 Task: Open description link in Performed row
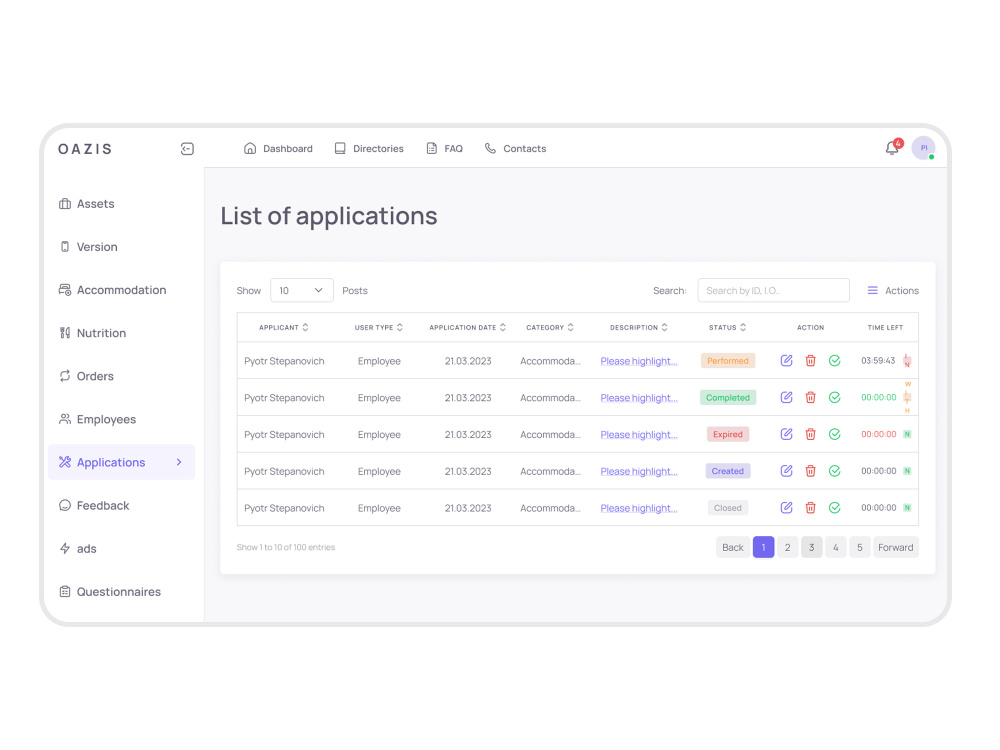(x=639, y=361)
